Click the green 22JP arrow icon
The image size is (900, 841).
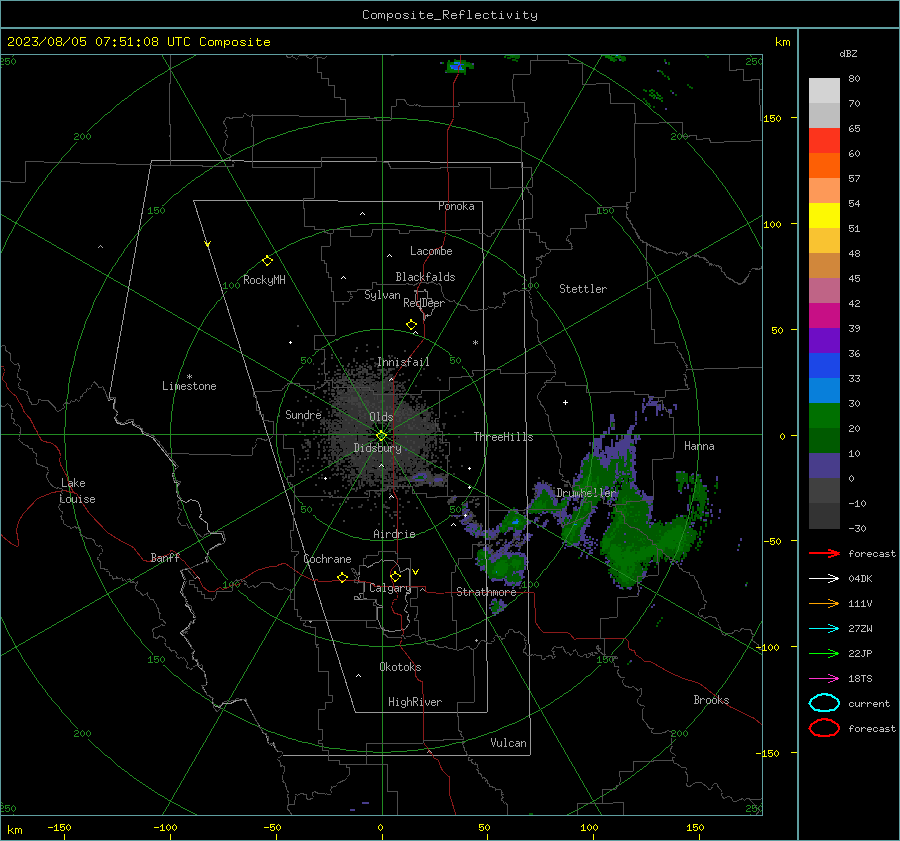824,653
